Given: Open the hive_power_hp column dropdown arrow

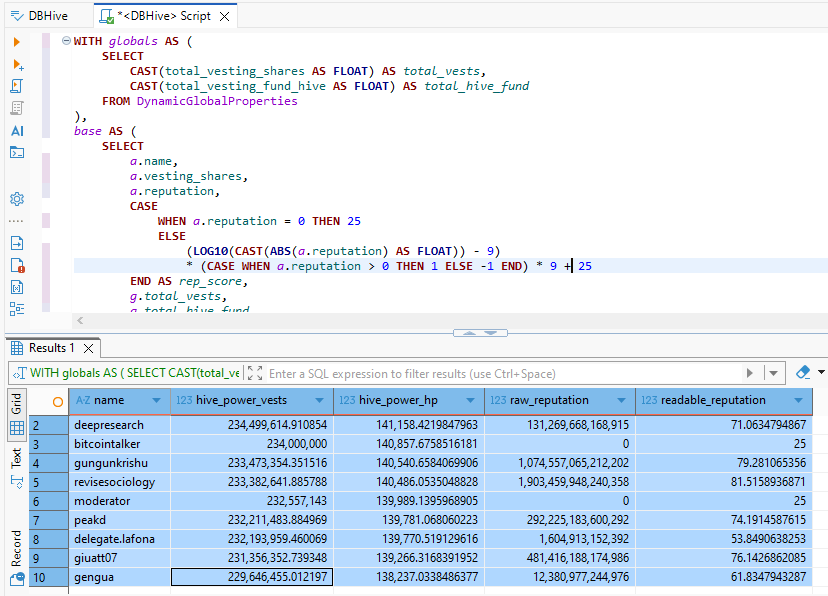Looking at the screenshot, I should 471,401.
